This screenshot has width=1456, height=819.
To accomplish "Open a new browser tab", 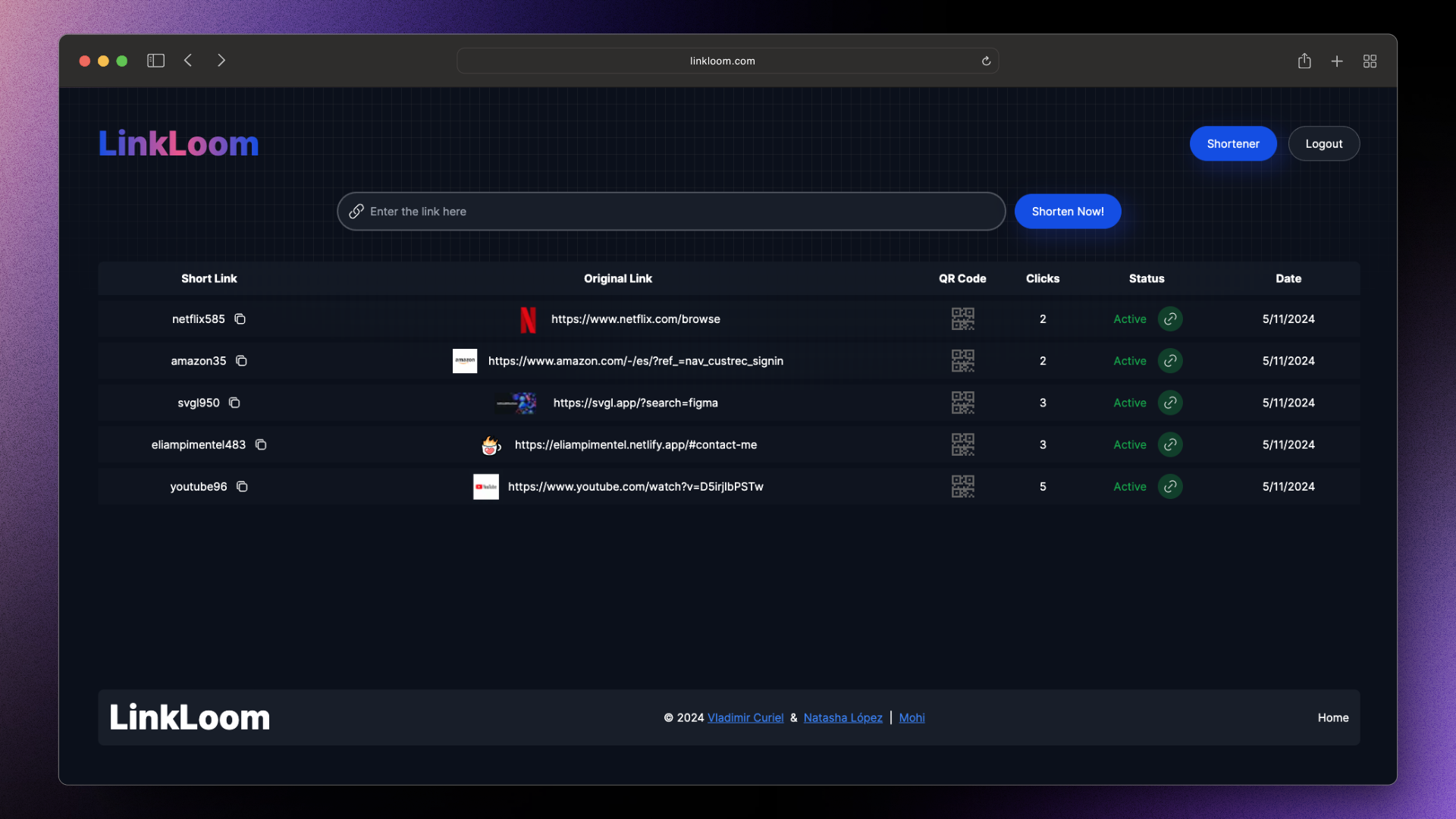I will coord(1337,61).
